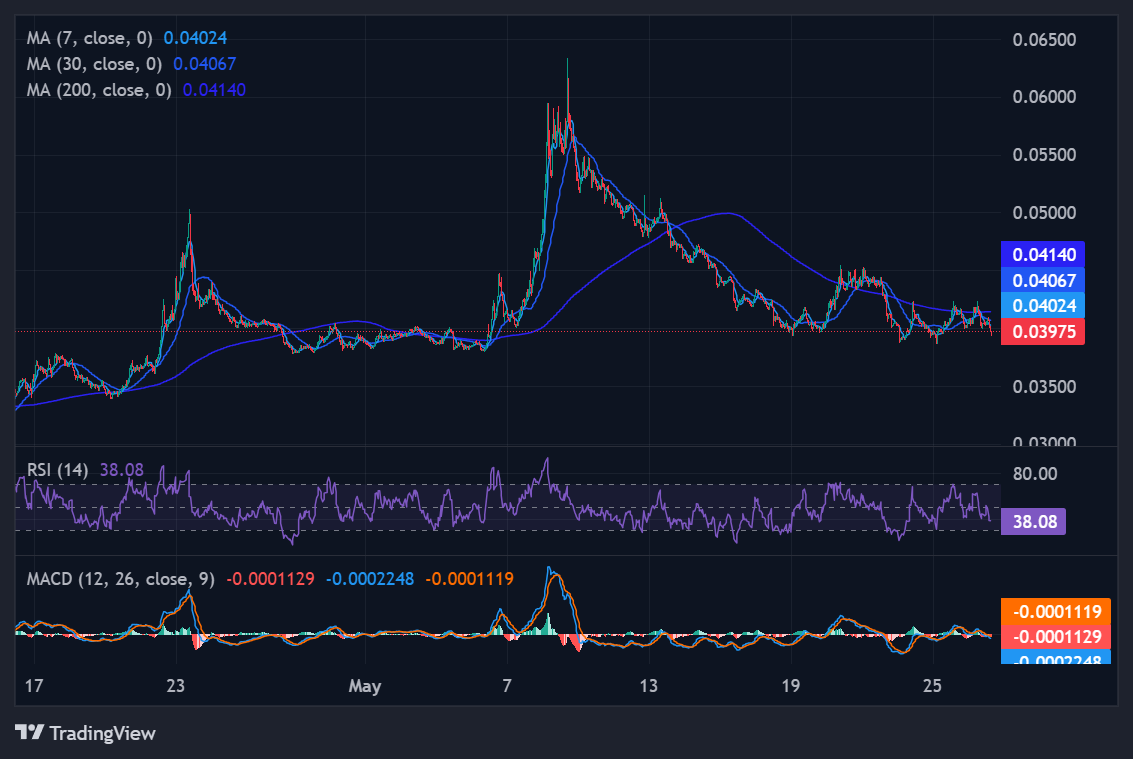Click the purple 38.08 RSI value tag
This screenshot has width=1133, height=759.
tap(1033, 521)
